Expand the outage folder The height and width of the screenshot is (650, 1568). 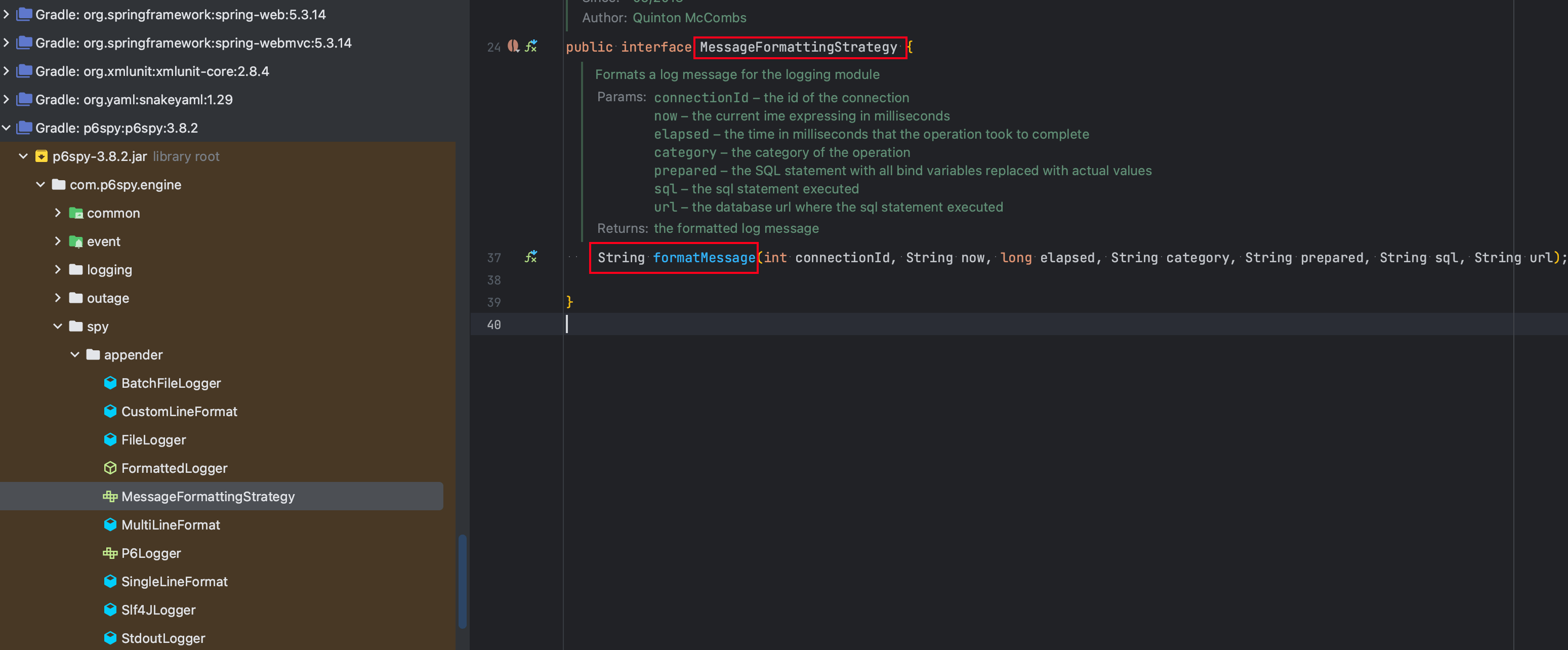(58, 298)
